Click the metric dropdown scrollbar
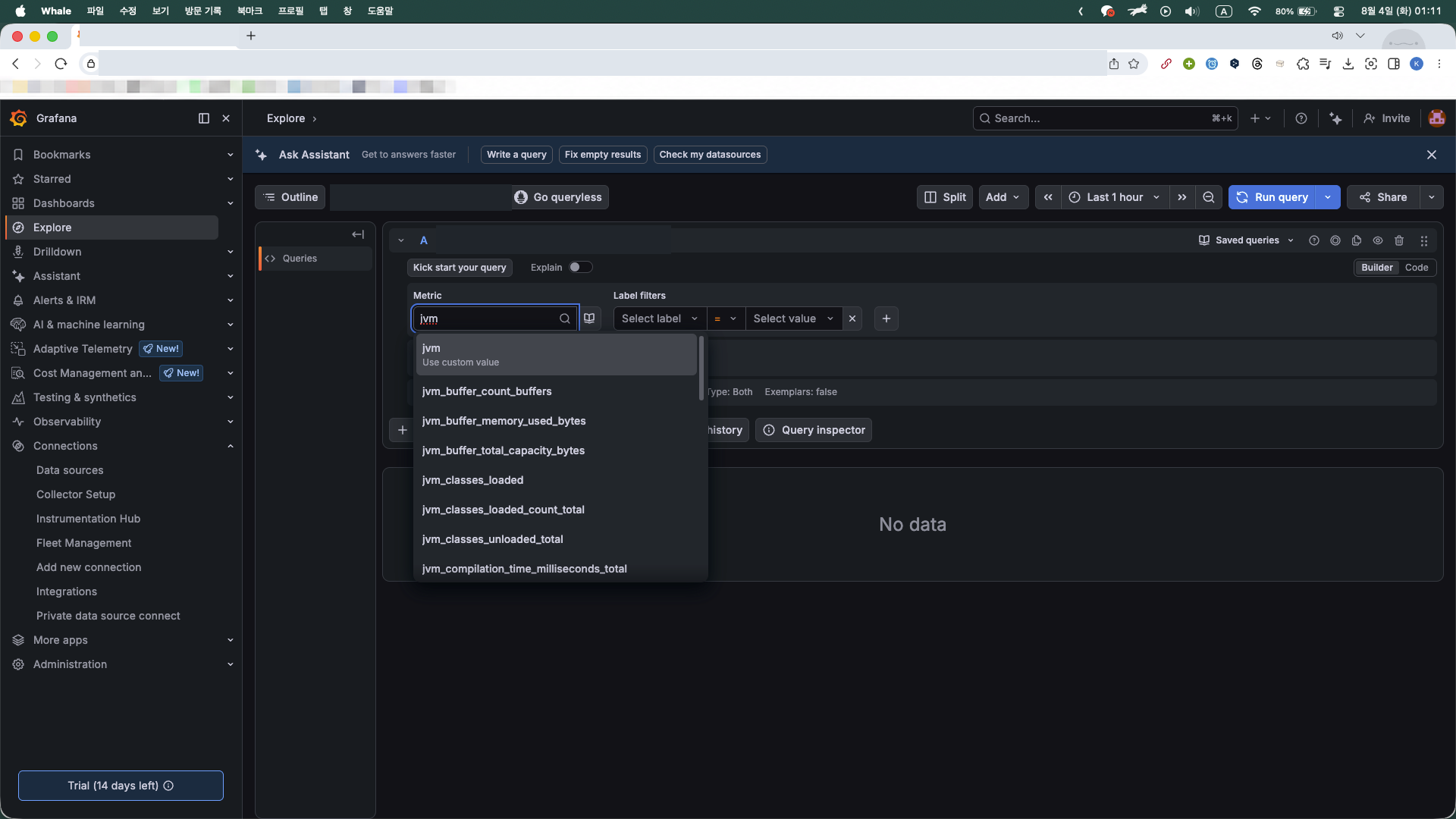This screenshot has height=819, width=1456. (x=701, y=369)
